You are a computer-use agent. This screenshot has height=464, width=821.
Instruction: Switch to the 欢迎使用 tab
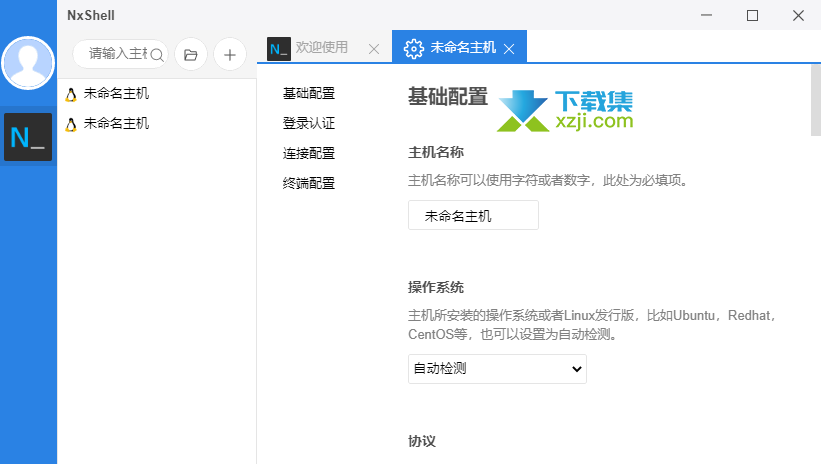coord(324,48)
